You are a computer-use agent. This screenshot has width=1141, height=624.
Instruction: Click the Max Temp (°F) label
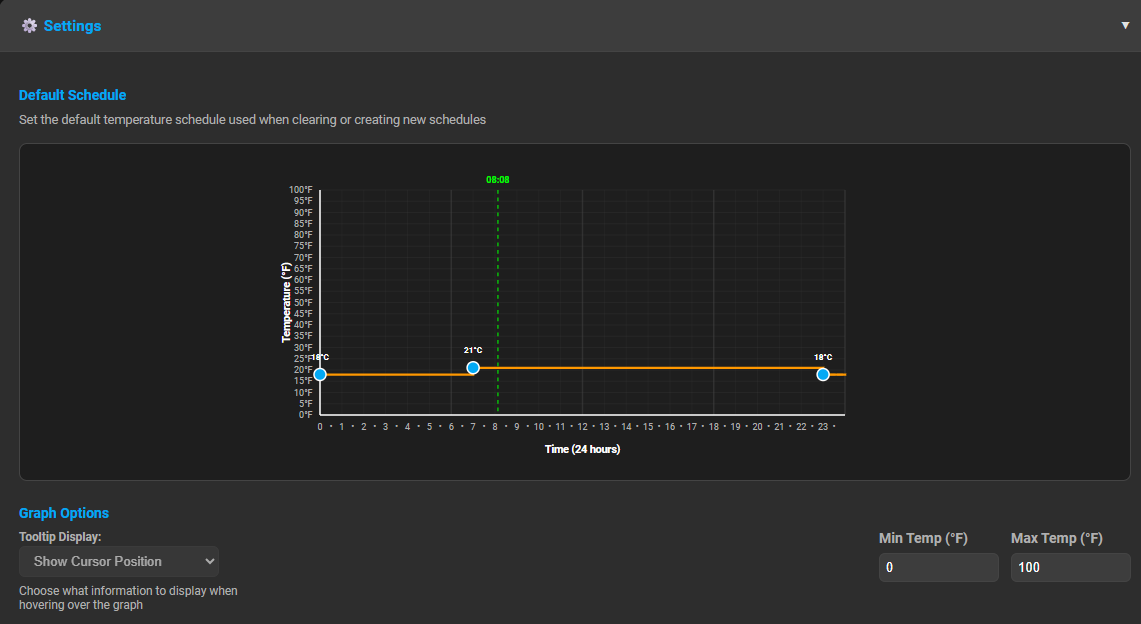(x=1057, y=538)
